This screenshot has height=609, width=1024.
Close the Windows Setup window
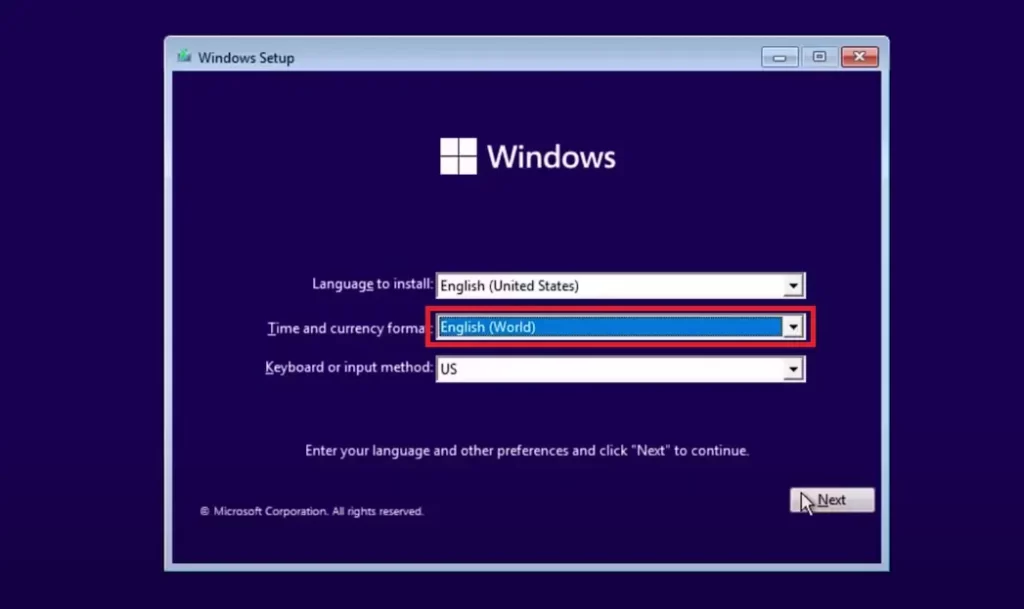coord(859,57)
